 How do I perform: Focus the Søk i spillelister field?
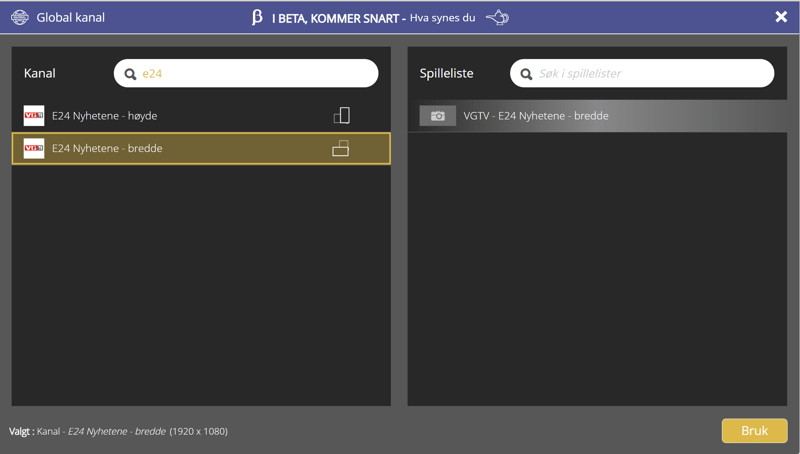(x=642, y=73)
